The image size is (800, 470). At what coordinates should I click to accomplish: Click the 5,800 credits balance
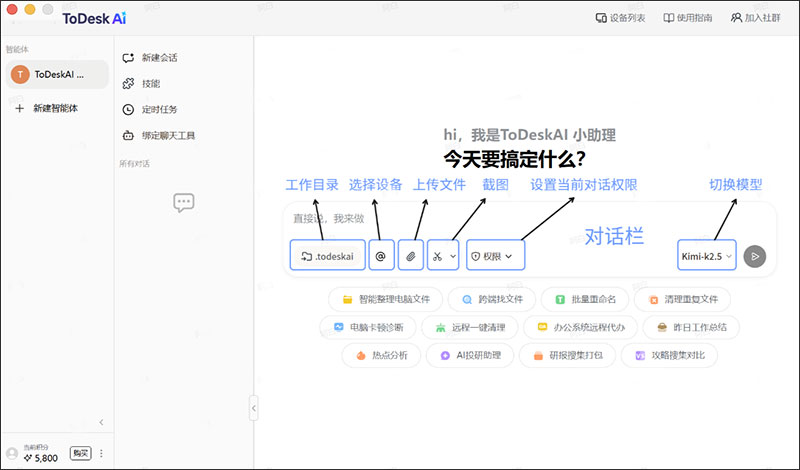pos(41,458)
